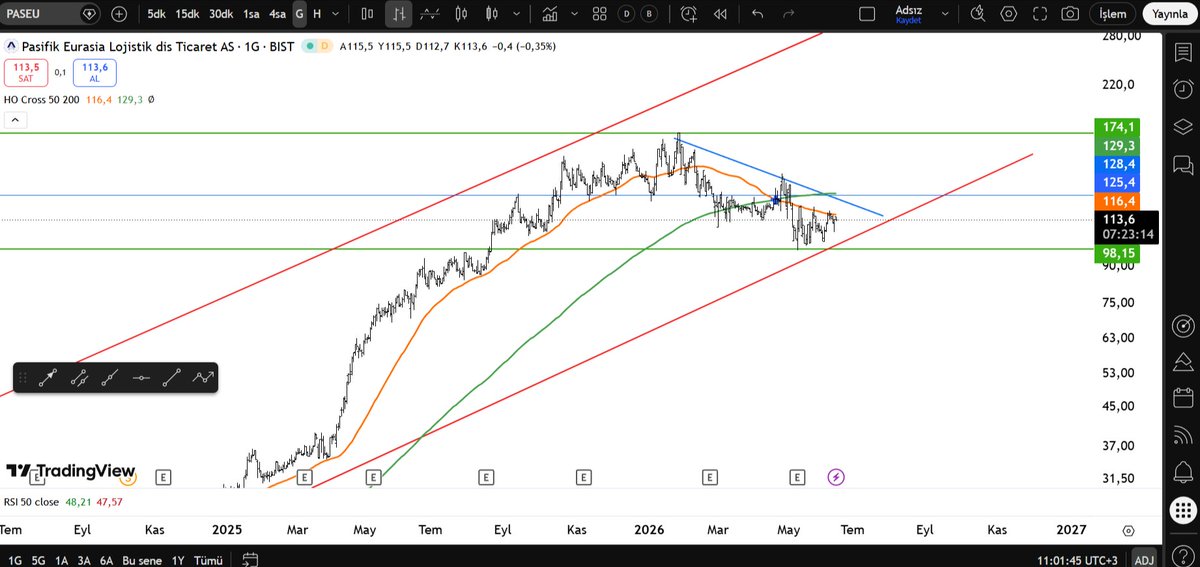Screen dimensions: 1200x567
Task: Select the line-with-markers chart type
Action: point(430,14)
